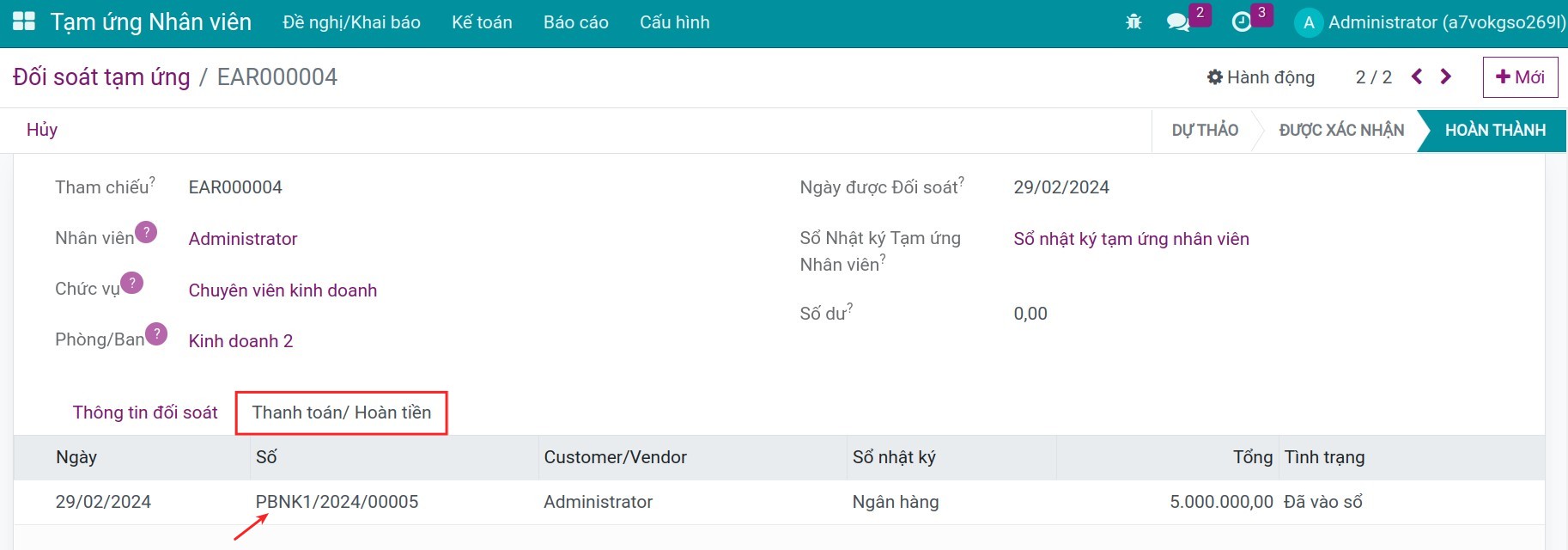The width and height of the screenshot is (1568, 550).
Task: Open the conversations chat icon
Action: [1178, 22]
